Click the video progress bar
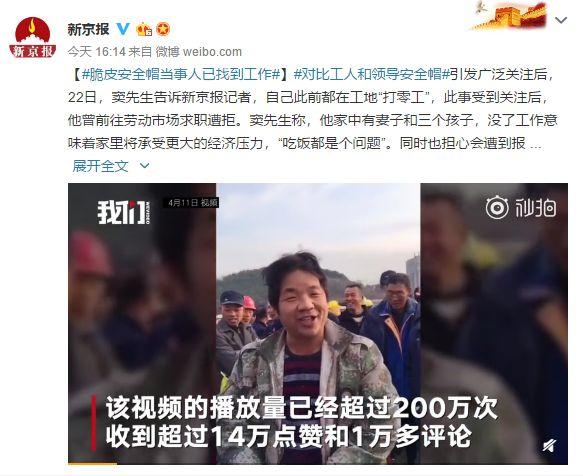This screenshot has height=476, width=583. tap(318, 463)
